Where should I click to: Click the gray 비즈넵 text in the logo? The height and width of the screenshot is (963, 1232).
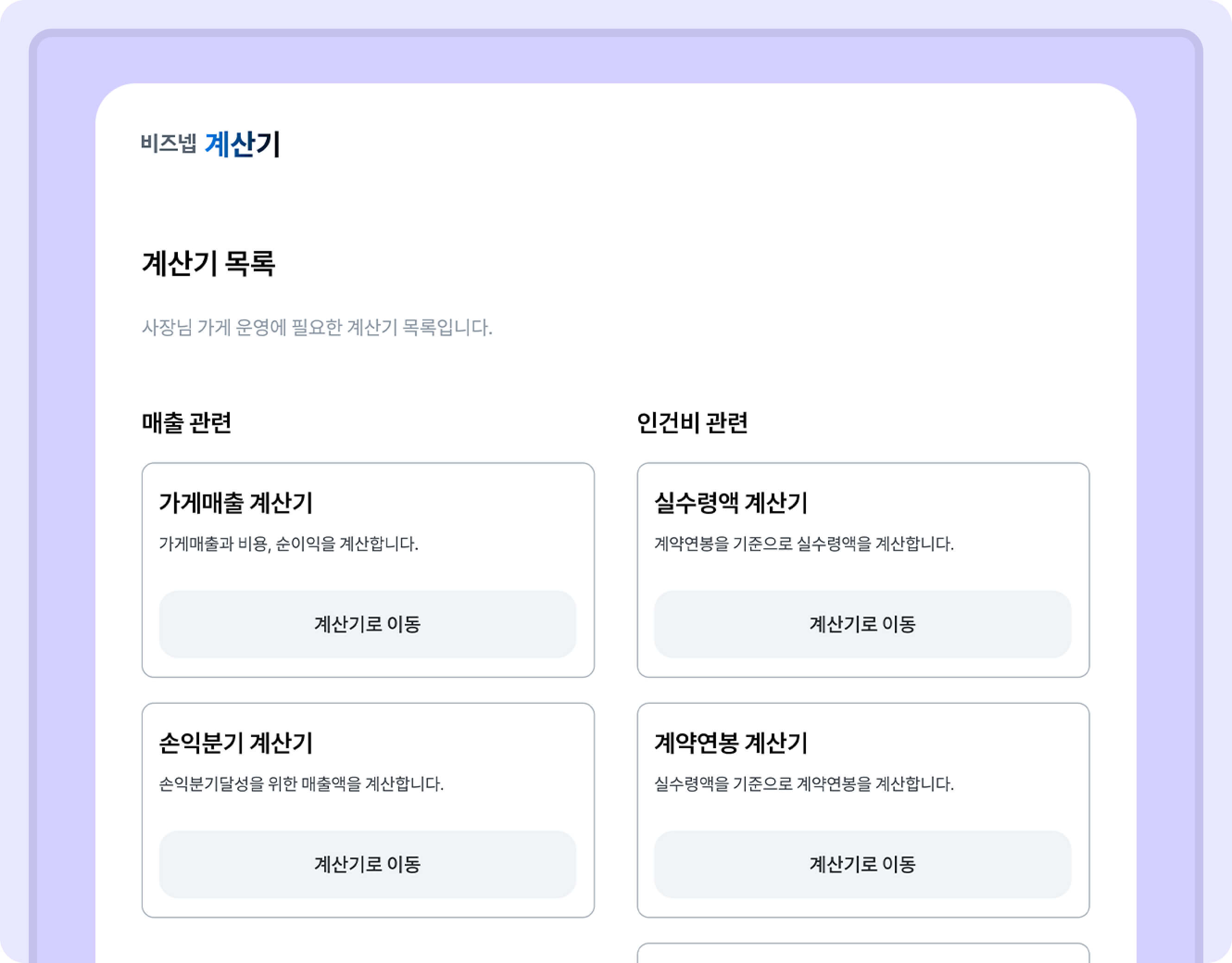point(168,143)
